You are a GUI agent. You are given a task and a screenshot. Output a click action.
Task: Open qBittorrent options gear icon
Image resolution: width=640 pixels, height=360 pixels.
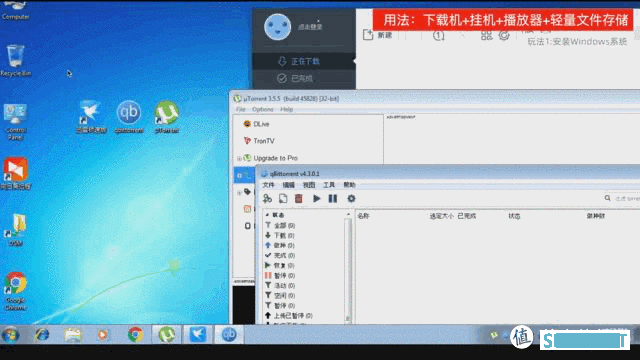coord(351,198)
